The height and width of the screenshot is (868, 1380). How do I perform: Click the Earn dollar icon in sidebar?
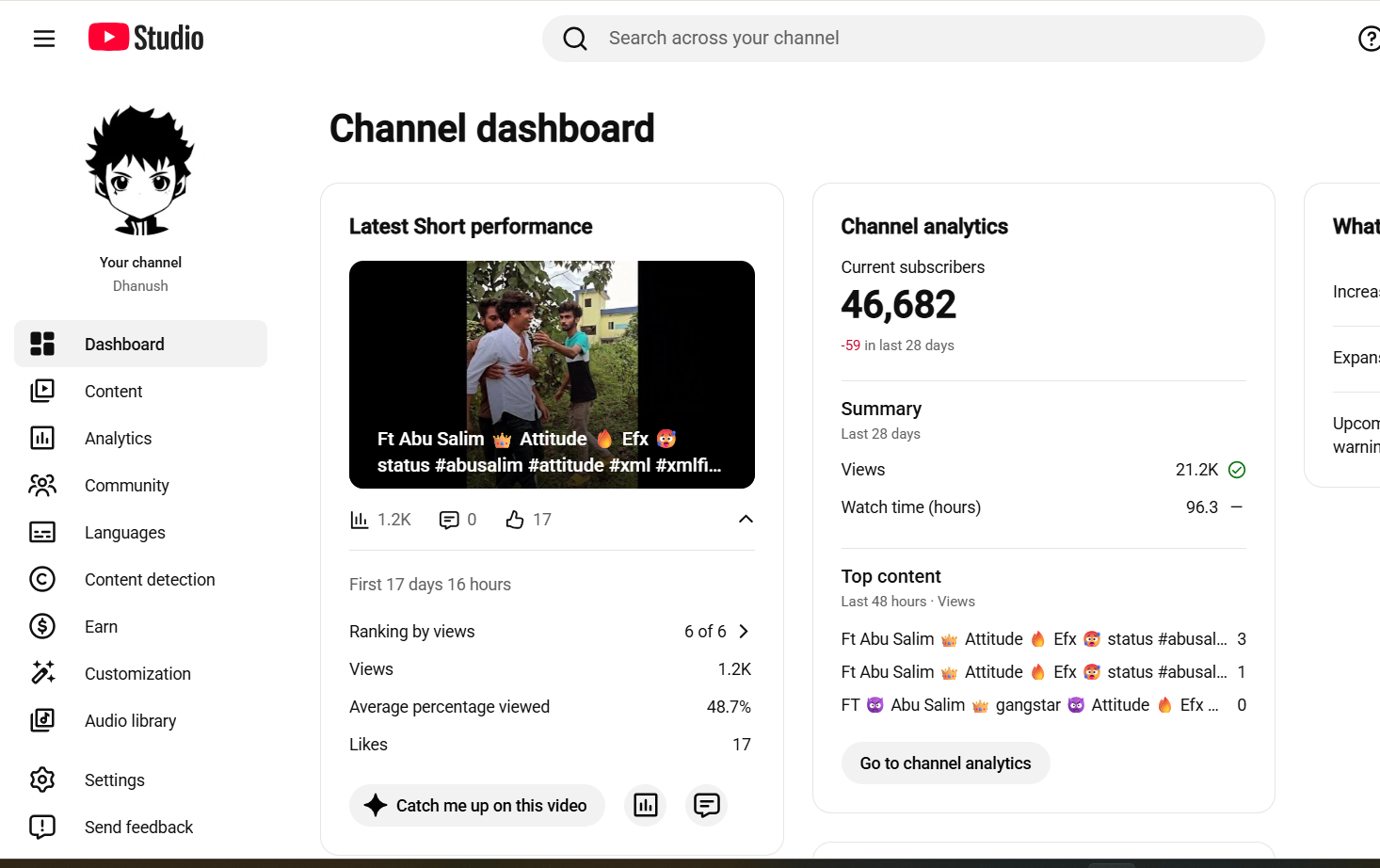pos(42,626)
